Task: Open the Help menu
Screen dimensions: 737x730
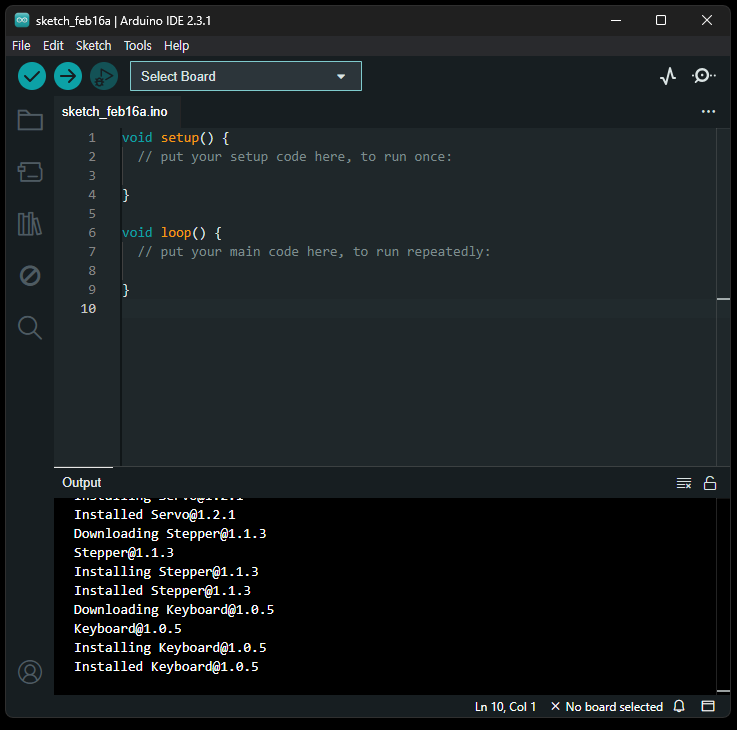Action: coord(176,46)
